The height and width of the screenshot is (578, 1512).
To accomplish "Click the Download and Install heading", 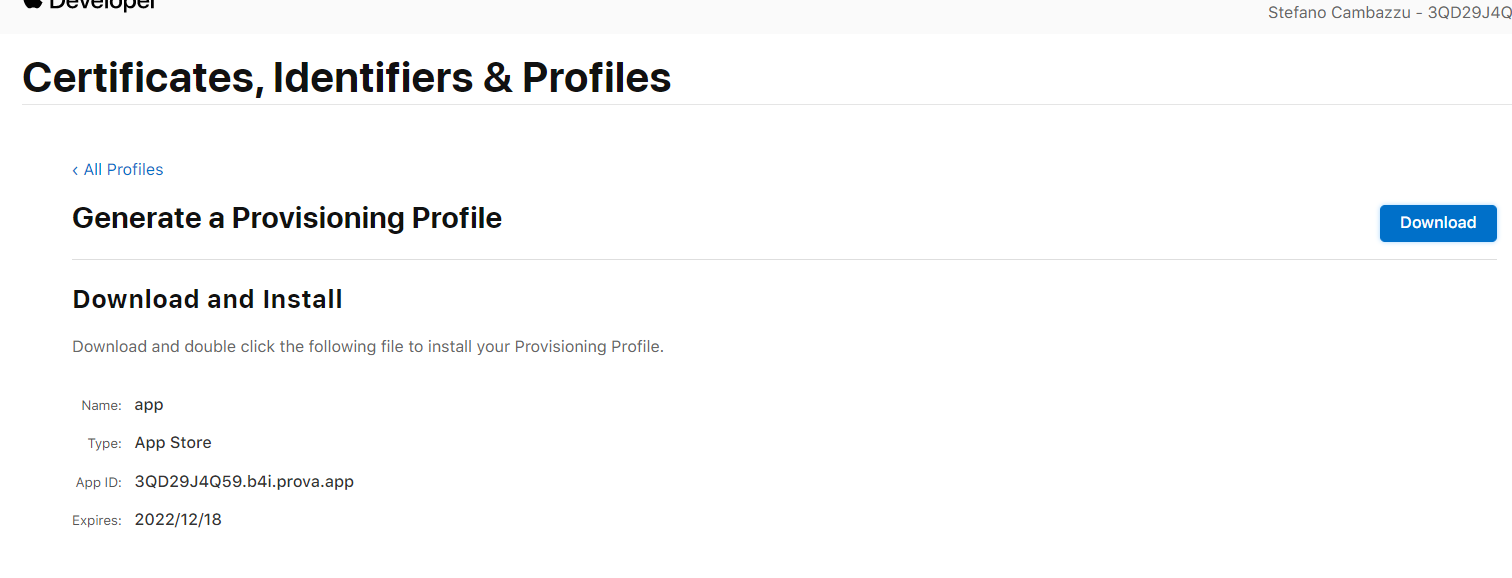I will click(207, 299).
